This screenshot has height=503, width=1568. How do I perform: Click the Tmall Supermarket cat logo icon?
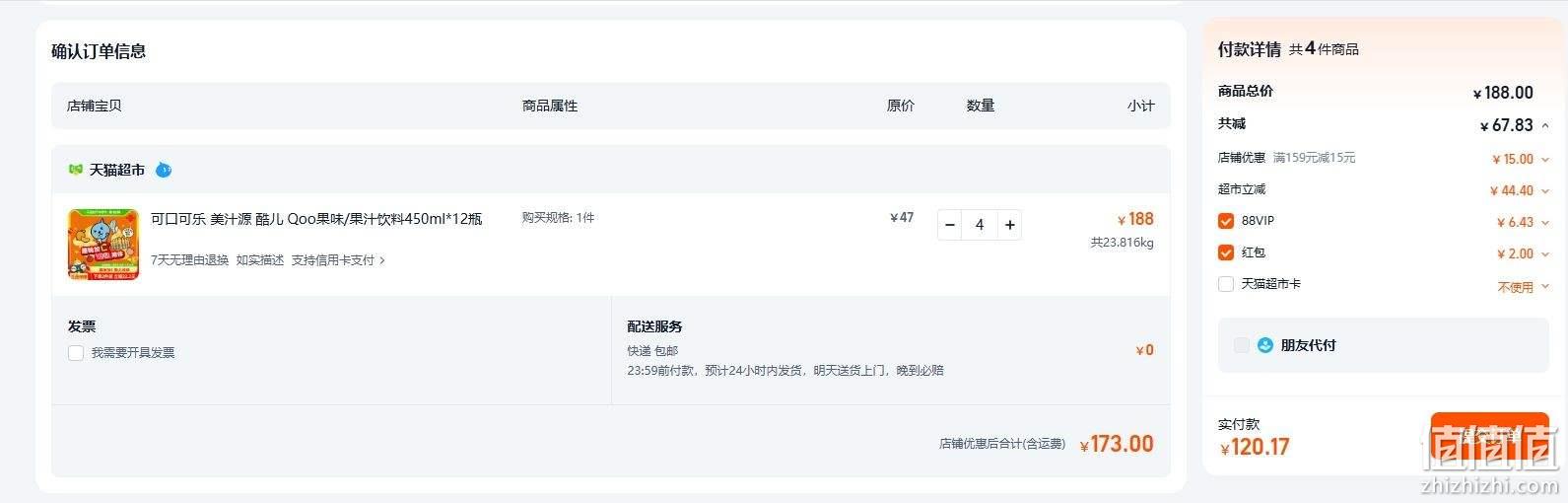pos(75,170)
